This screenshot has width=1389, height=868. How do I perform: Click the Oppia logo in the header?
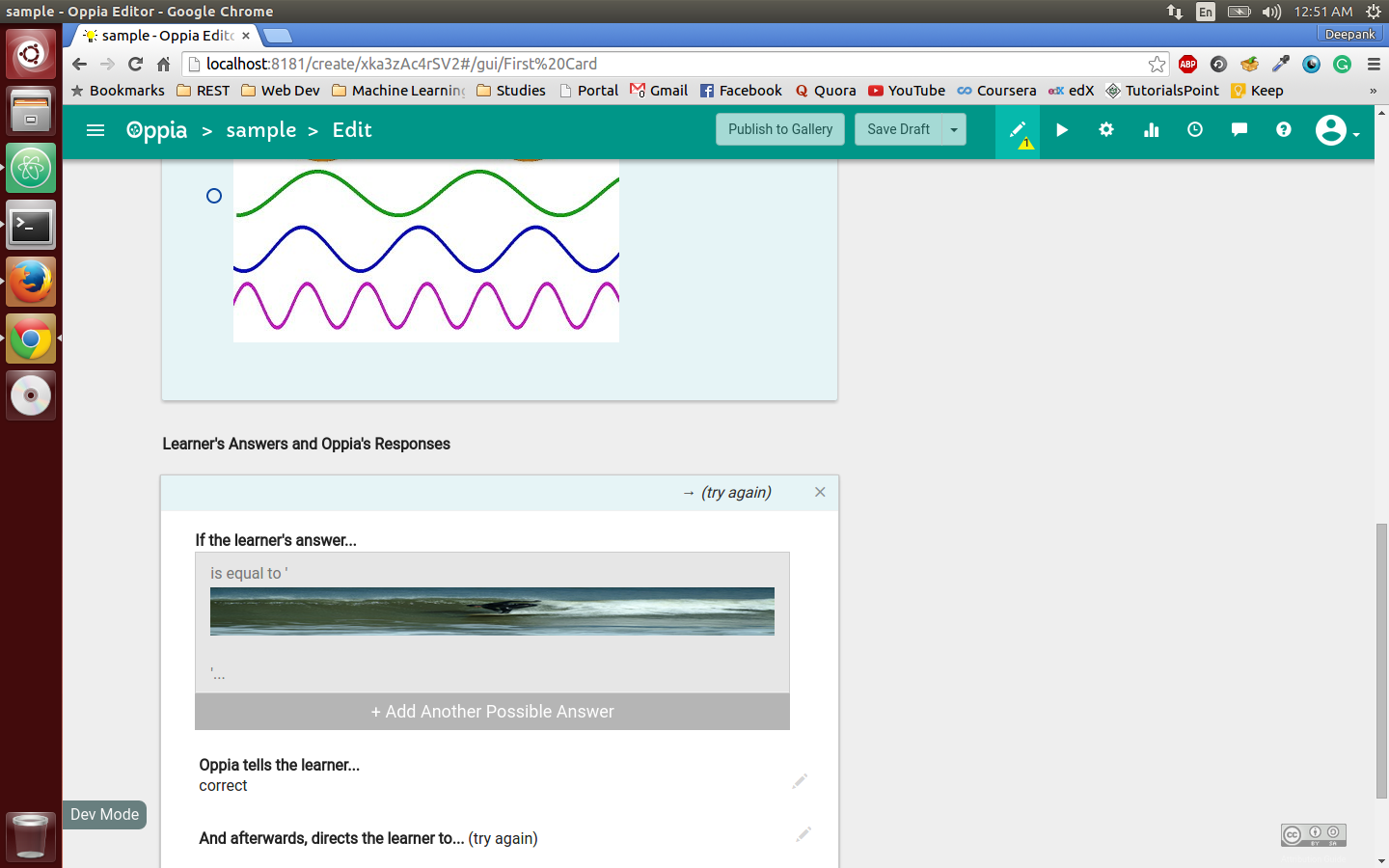[156, 131]
